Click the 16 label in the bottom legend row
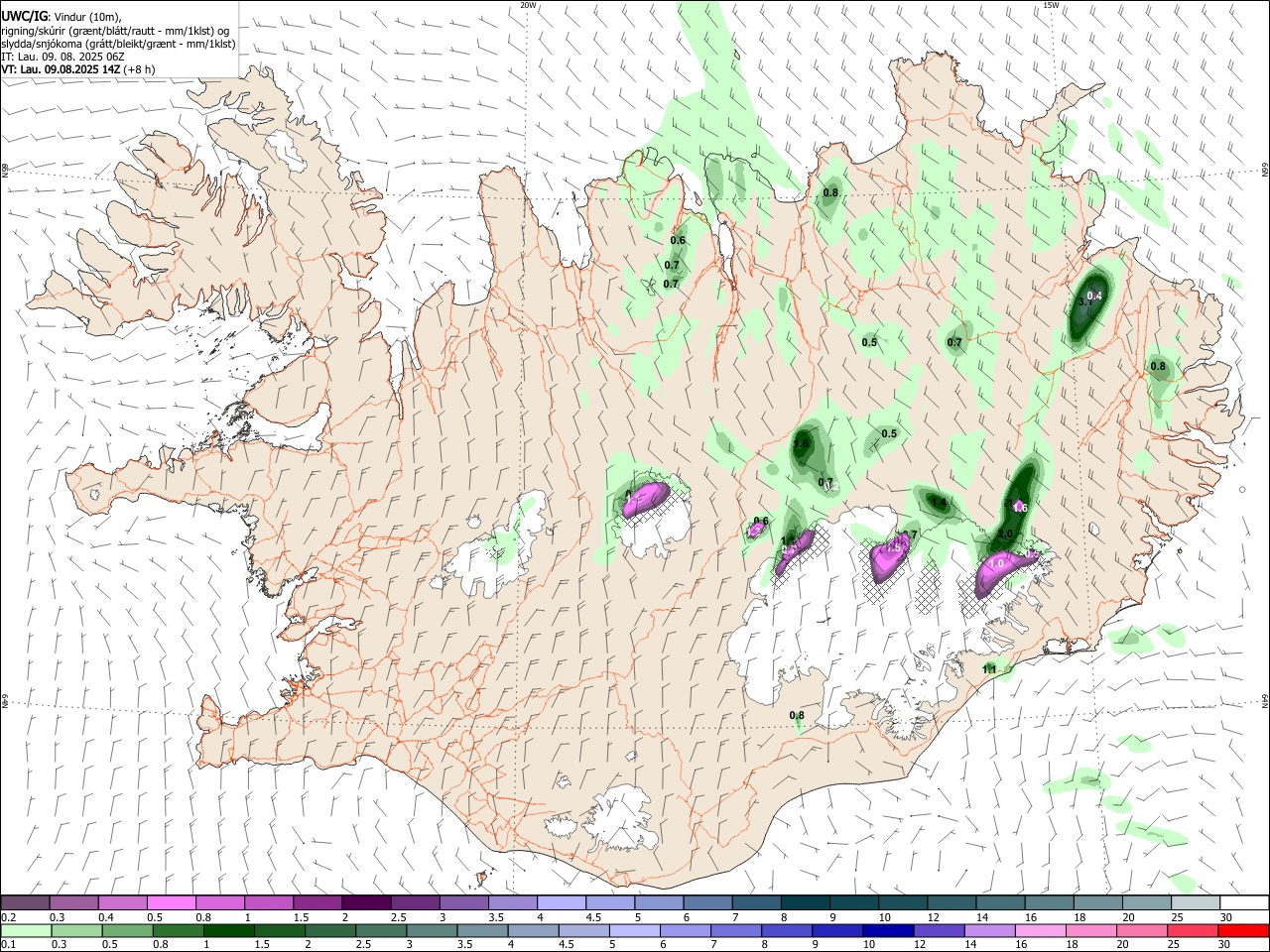 click(1021, 944)
